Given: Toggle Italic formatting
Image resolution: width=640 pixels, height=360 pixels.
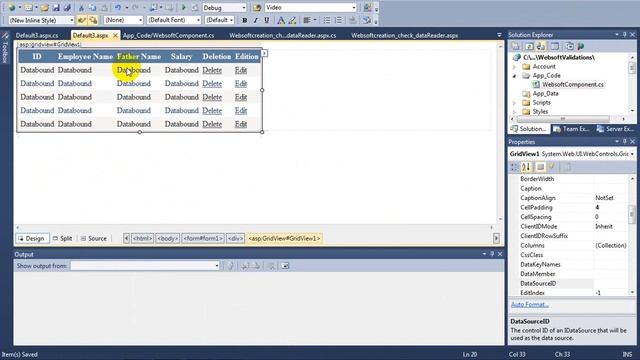Looking at the screenshot, I should pos(256,20).
